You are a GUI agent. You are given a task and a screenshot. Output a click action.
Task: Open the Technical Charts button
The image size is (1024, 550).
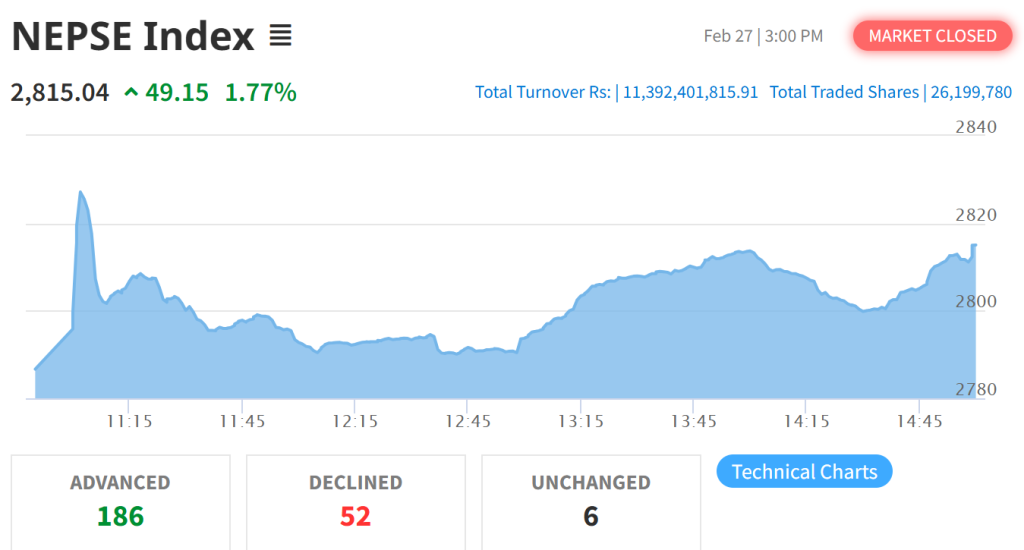(x=804, y=471)
